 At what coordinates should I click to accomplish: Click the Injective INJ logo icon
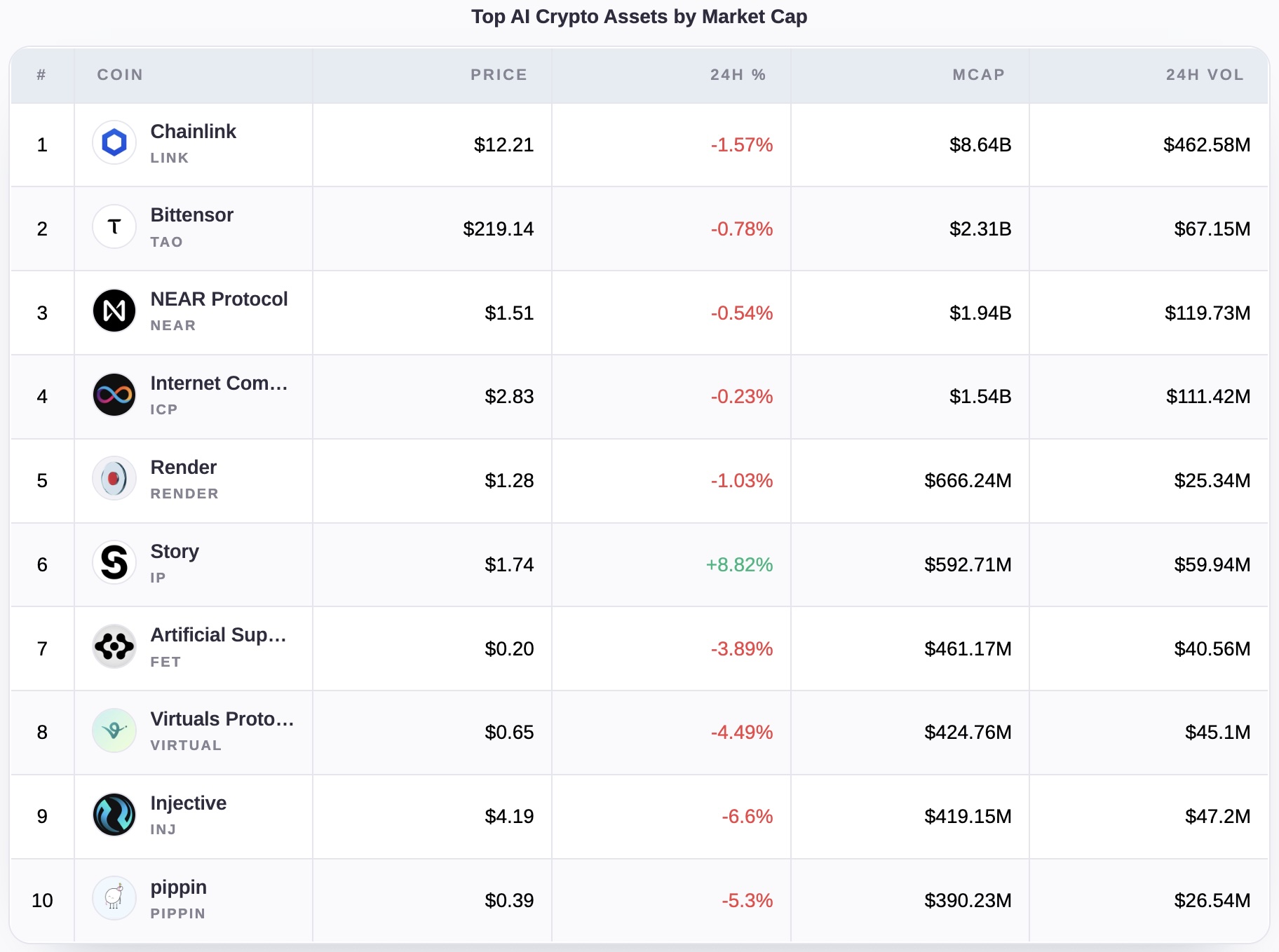114,815
